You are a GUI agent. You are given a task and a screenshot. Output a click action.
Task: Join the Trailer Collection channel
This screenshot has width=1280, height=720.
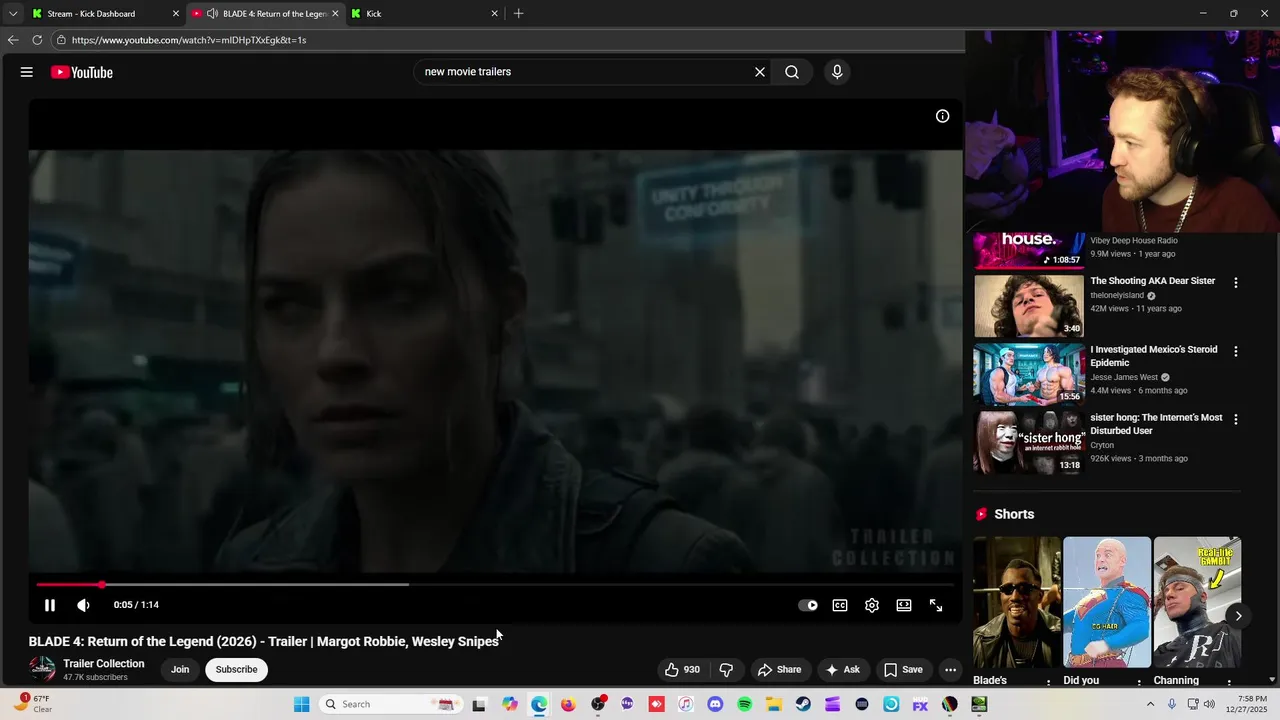point(180,670)
